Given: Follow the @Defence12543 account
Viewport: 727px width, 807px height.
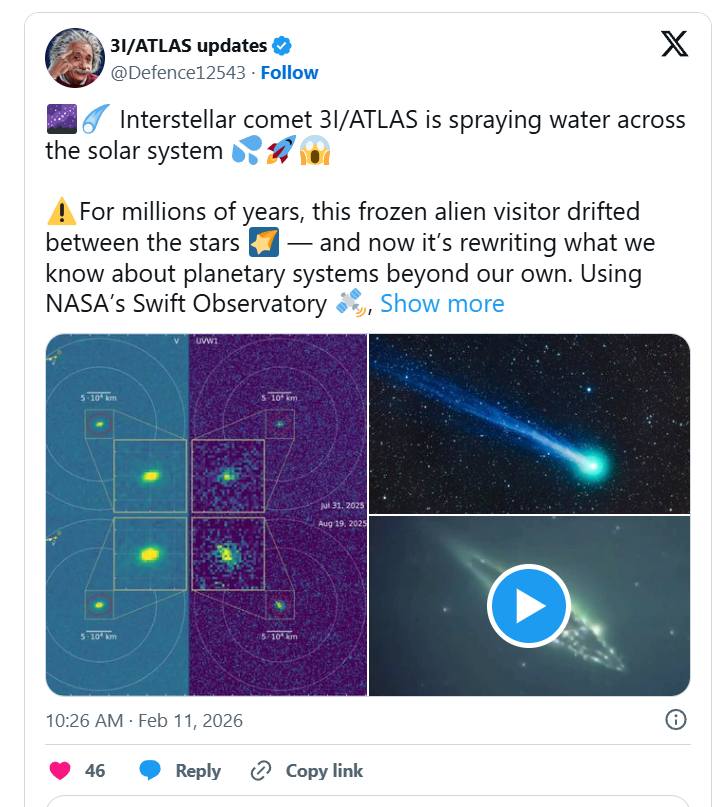Looking at the screenshot, I should (290, 72).
